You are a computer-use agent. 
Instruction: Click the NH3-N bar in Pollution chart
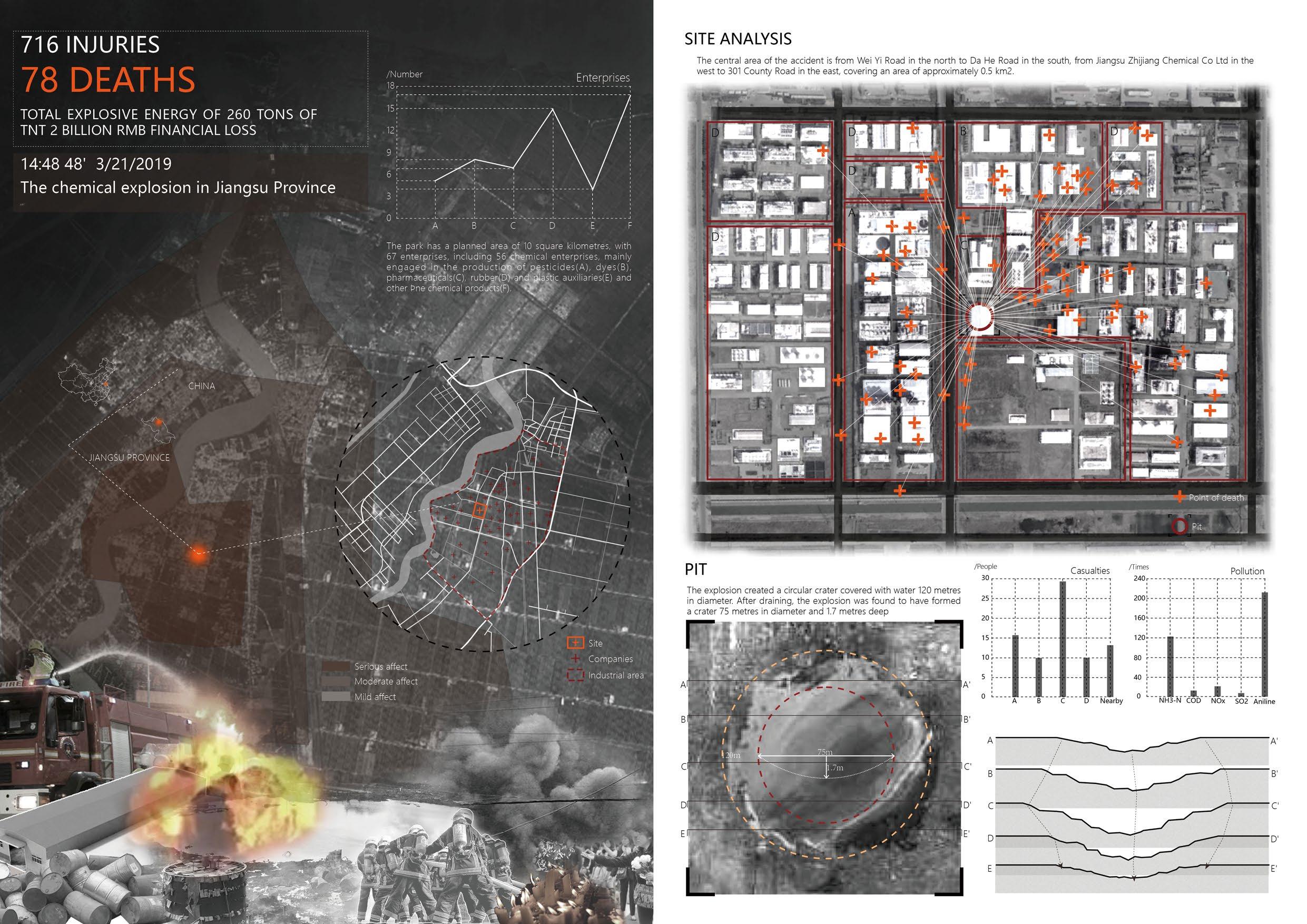pyautogui.click(x=1171, y=666)
